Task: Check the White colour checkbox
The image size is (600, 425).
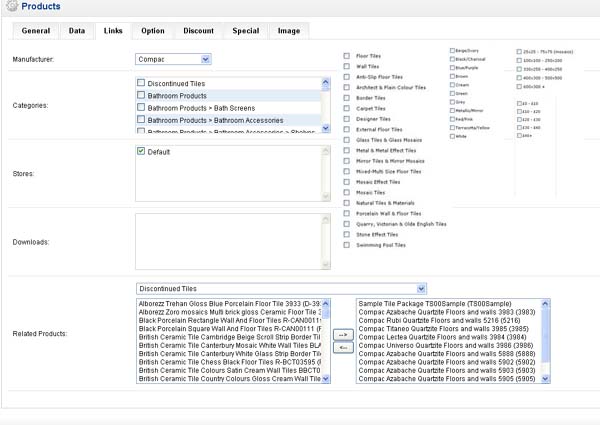Action: click(452, 136)
